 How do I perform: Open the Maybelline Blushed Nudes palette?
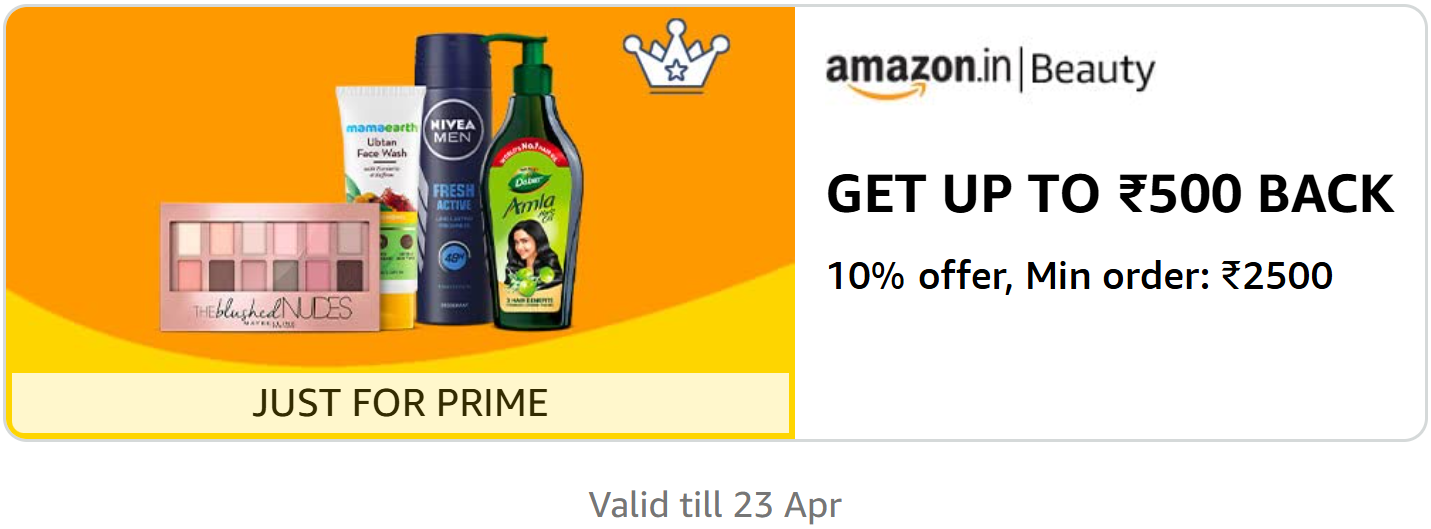click(271, 267)
